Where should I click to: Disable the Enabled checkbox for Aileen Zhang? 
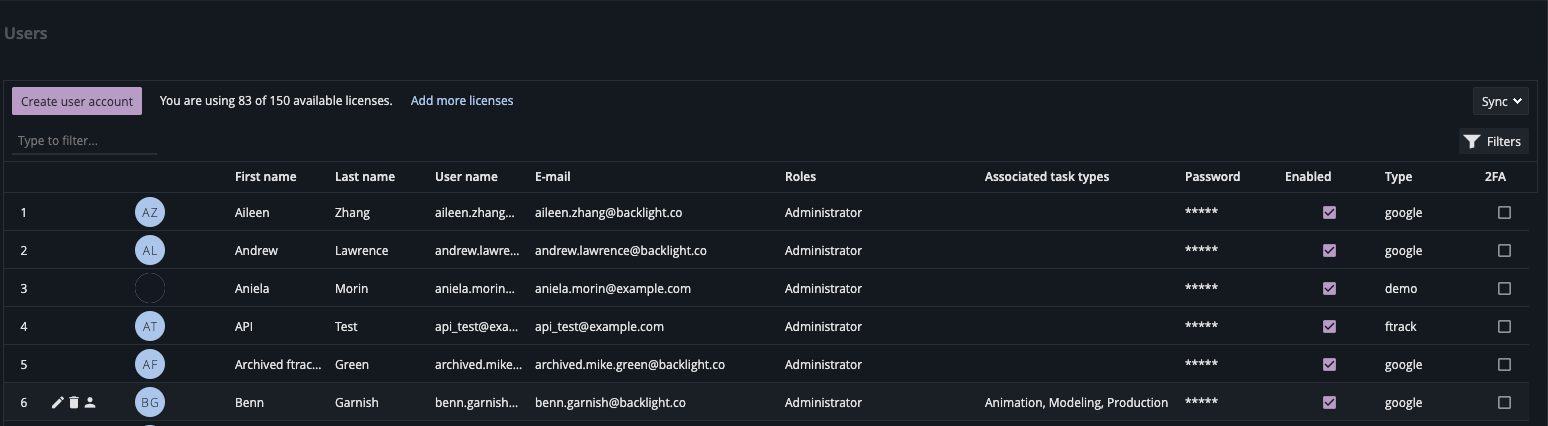(x=1329, y=212)
